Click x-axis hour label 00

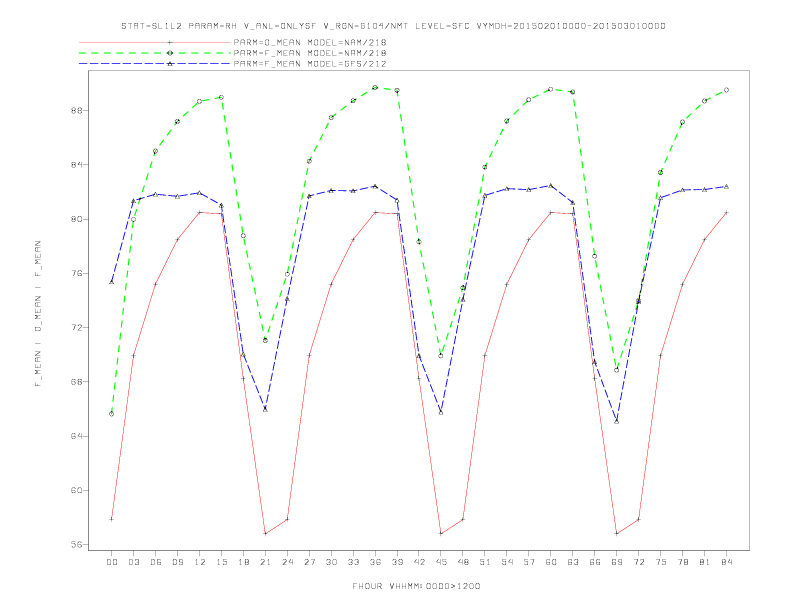tap(112, 562)
